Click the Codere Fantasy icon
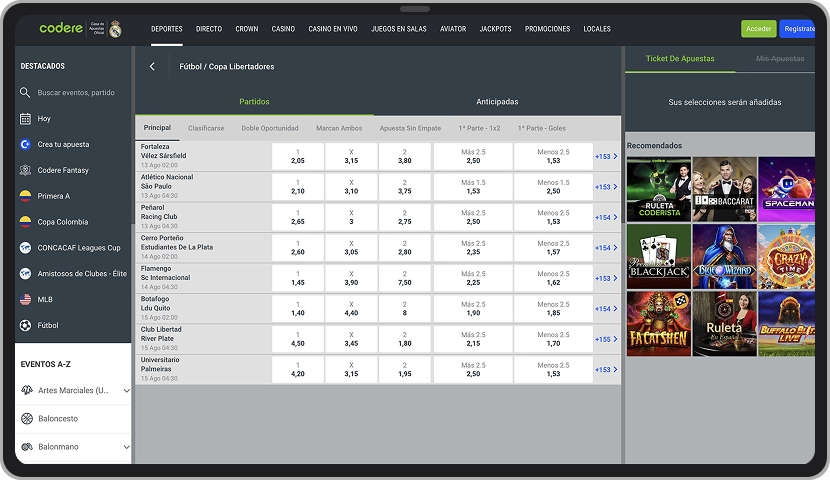This screenshot has width=830, height=480. [x=25, y=170]
